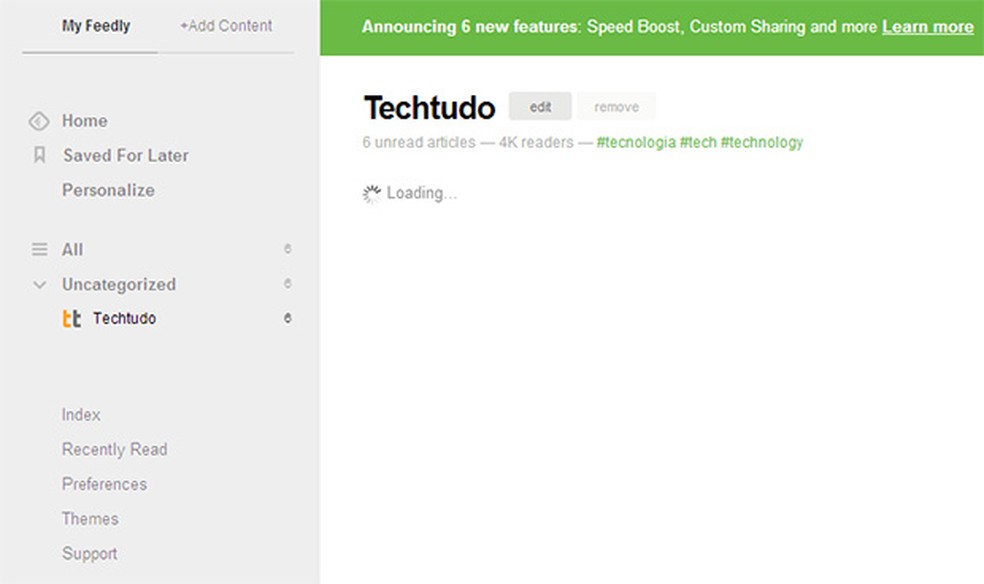Click the All list icon in sidebar
Screen dimensions: 984x584
point(40,250)
